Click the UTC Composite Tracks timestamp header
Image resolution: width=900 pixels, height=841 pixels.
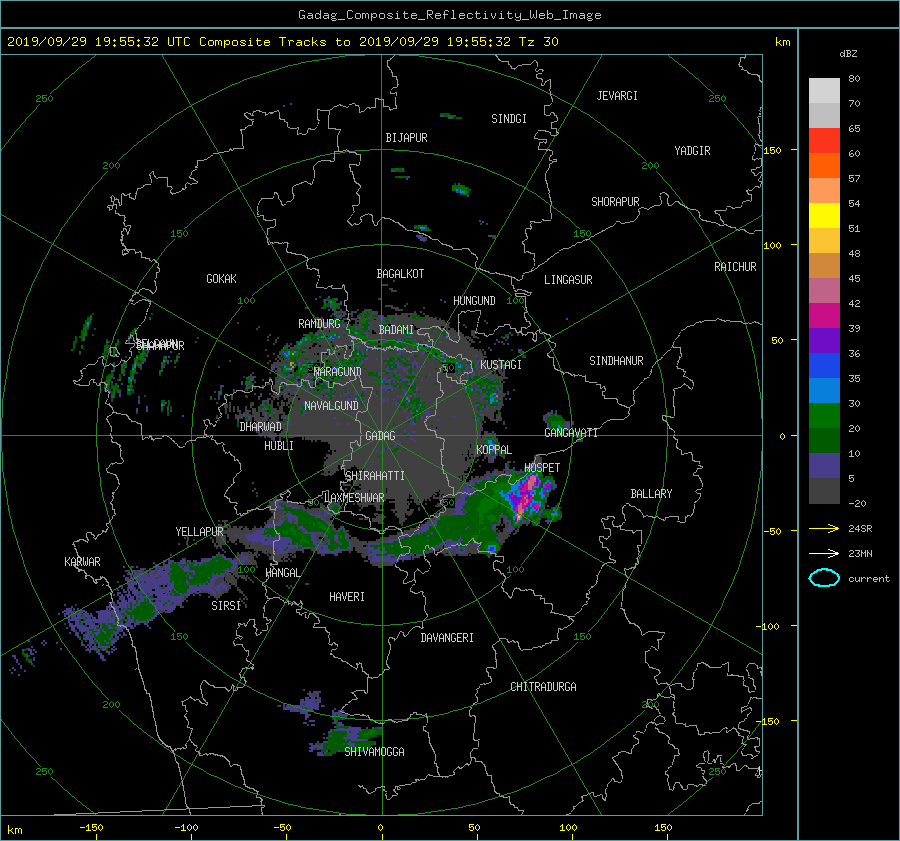click(283, 42)
